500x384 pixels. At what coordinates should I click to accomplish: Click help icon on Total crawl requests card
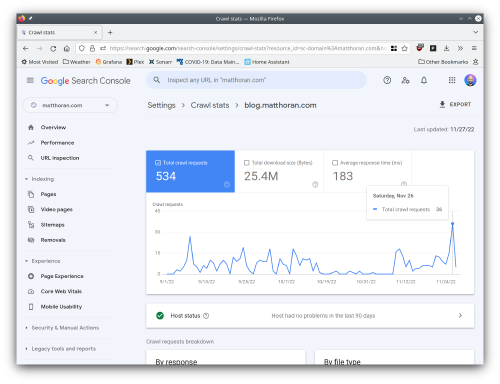tap(227, 184)
